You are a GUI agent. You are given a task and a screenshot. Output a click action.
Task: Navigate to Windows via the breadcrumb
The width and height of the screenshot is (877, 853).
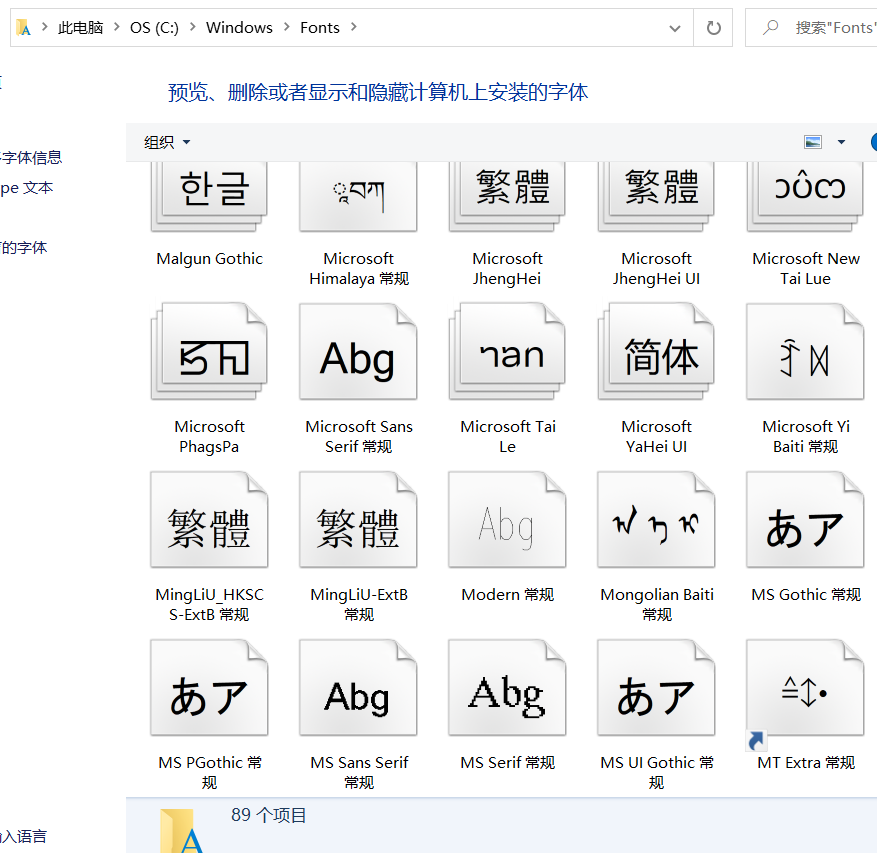pyautogui.click(x=238, y=27)
